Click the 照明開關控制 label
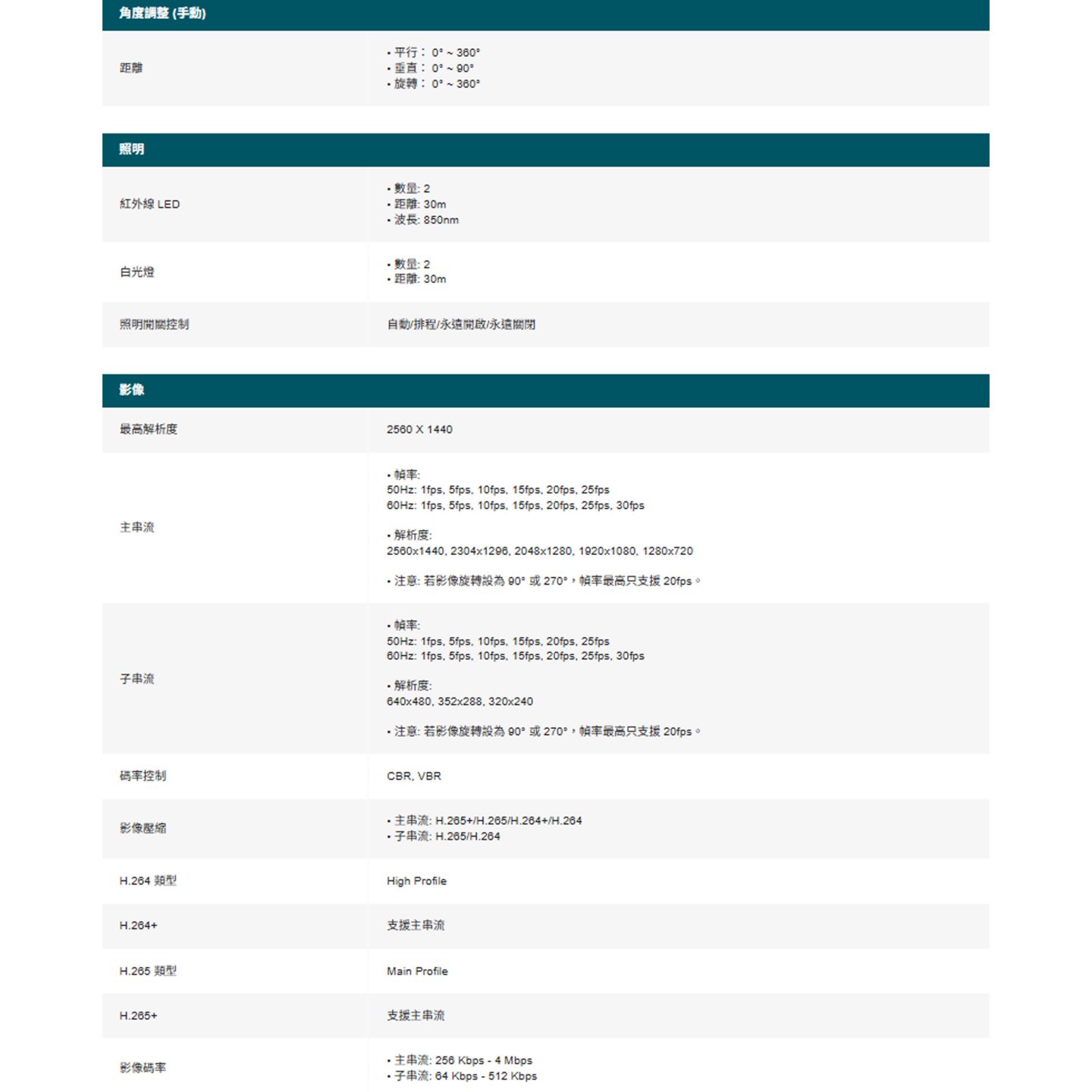Viewport: 1092px width, 1092px height. pos(154,325)
